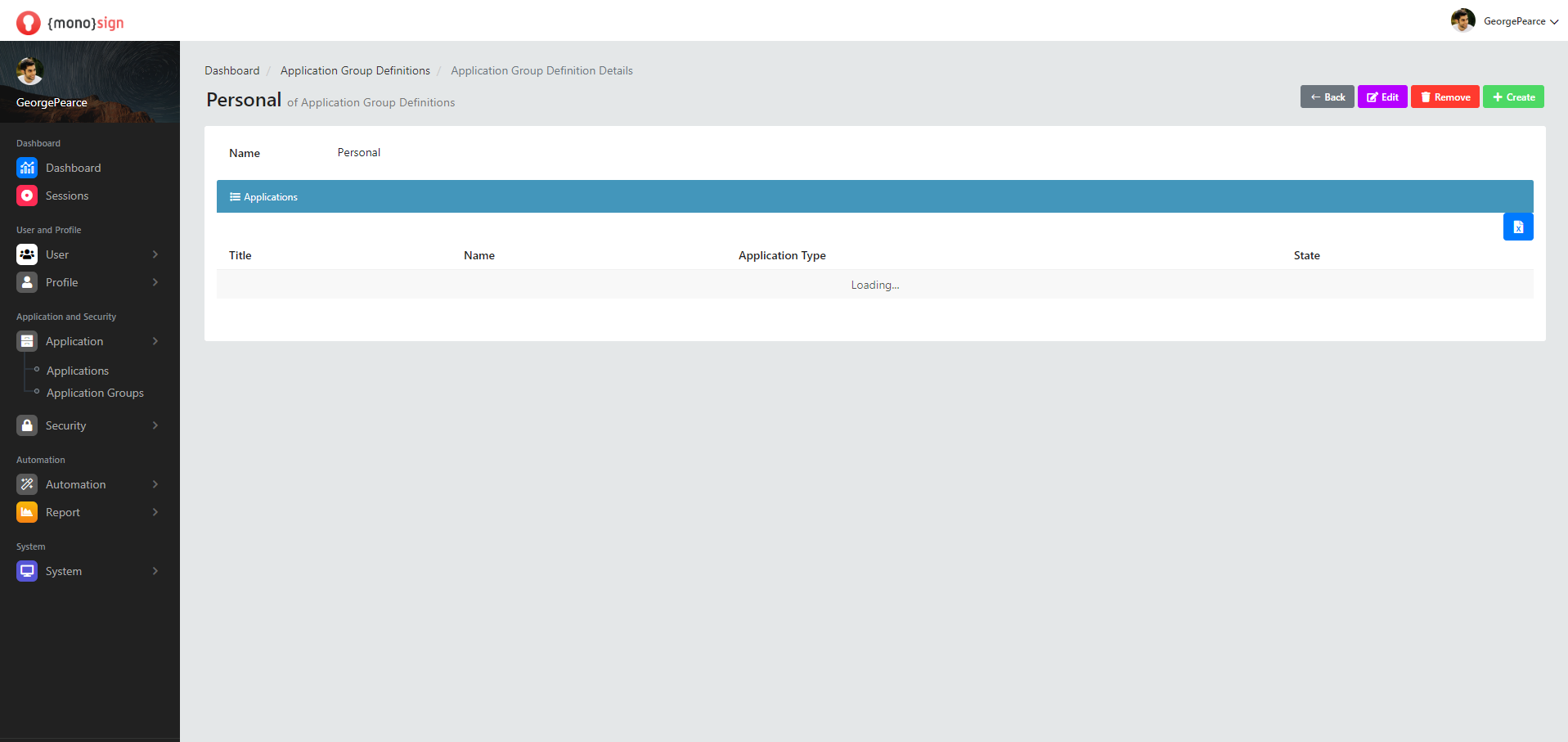Open the Security menu label
Screen dimensions: 1568x742
point(65,425)
